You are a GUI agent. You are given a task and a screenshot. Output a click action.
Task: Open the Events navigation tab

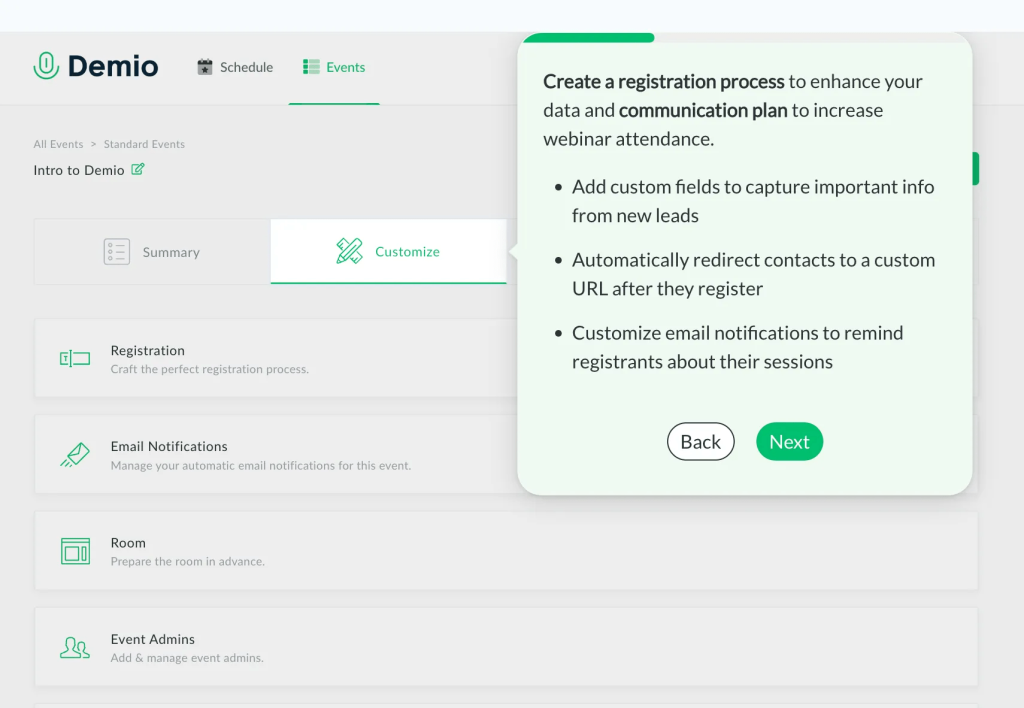(x=334, y=67)
